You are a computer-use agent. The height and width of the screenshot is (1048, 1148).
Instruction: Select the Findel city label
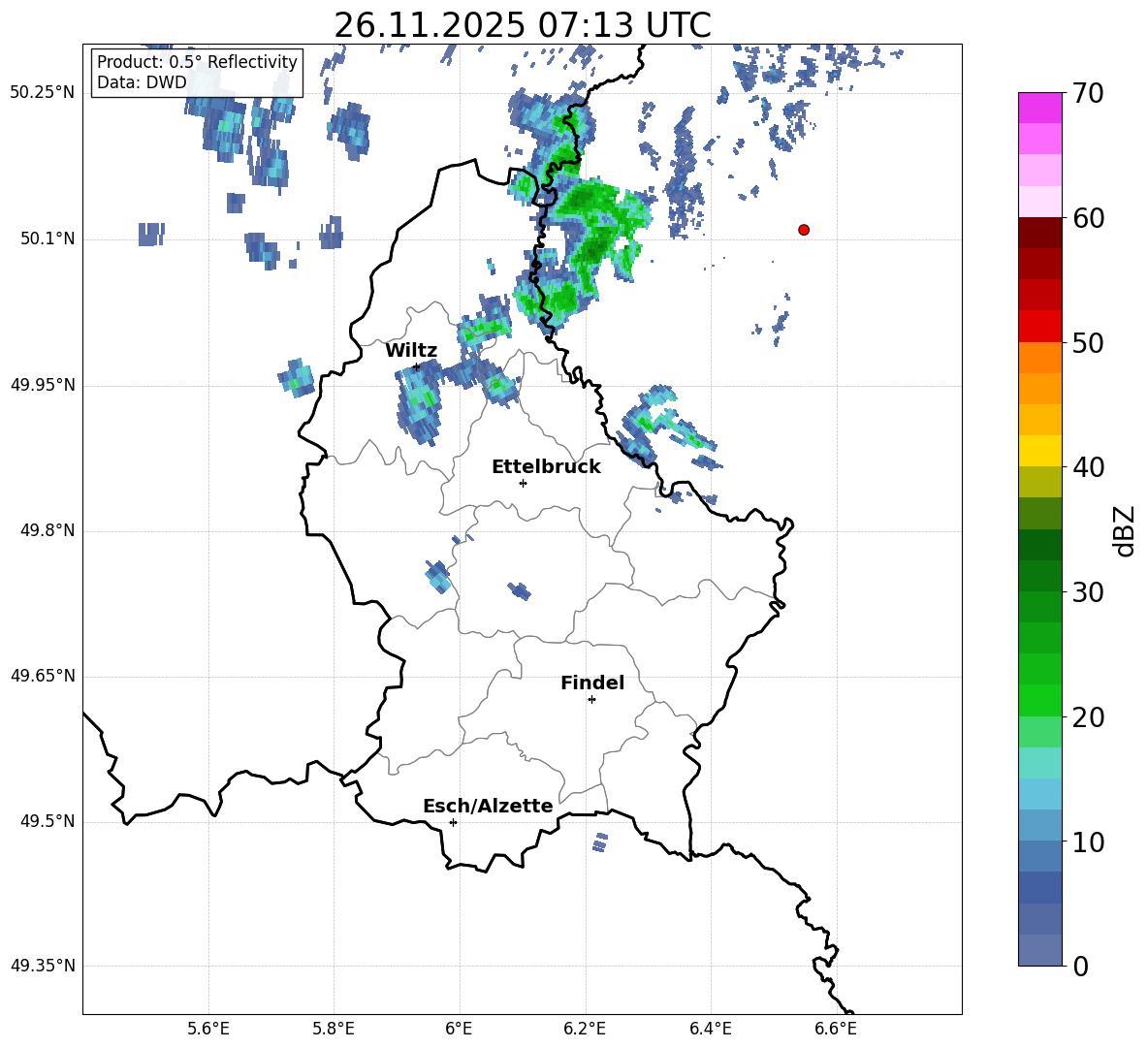[592, 683]
